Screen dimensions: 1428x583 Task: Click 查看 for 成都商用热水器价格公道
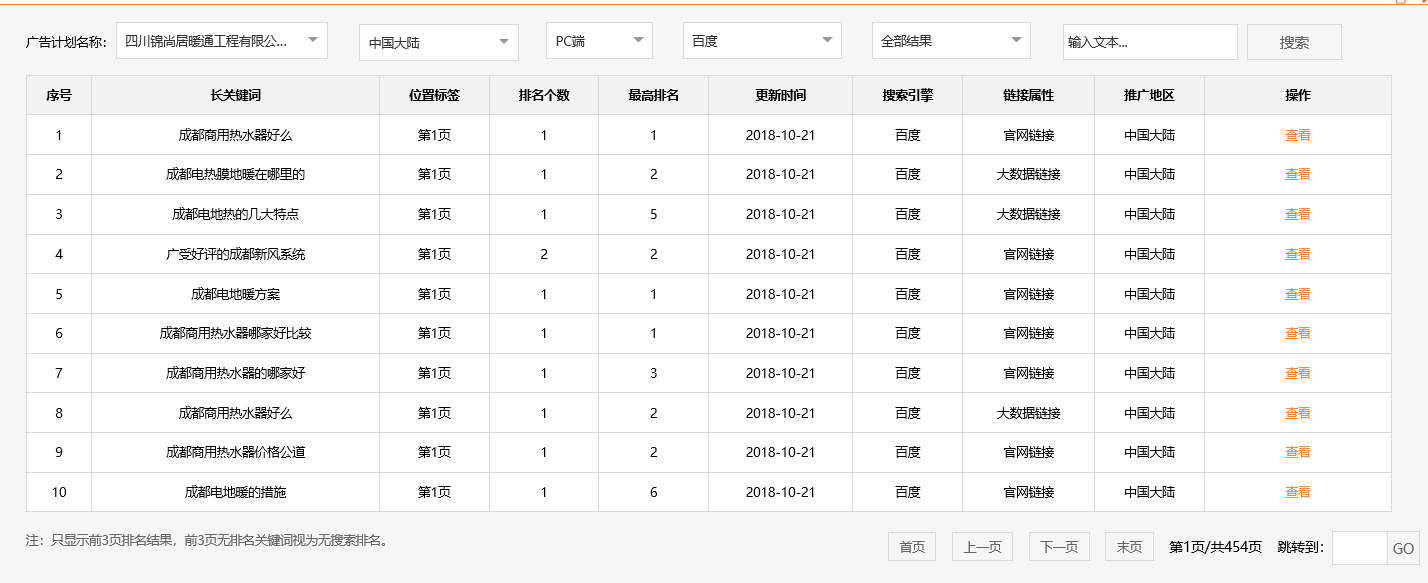tap(1296, 452)
